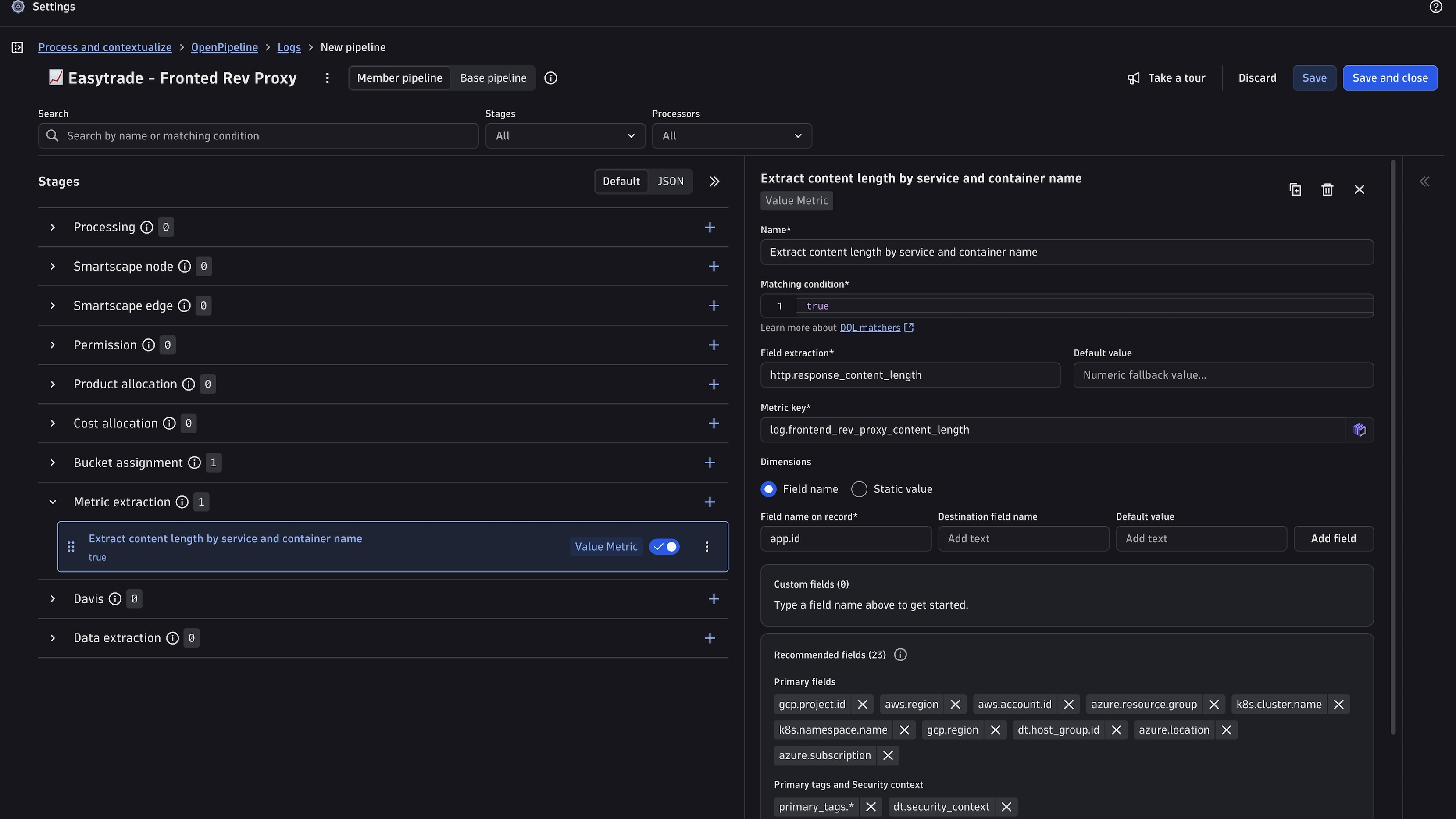1456x819 pixels.
Task: Open options menu for Extract content length processor
Action: 707,547
